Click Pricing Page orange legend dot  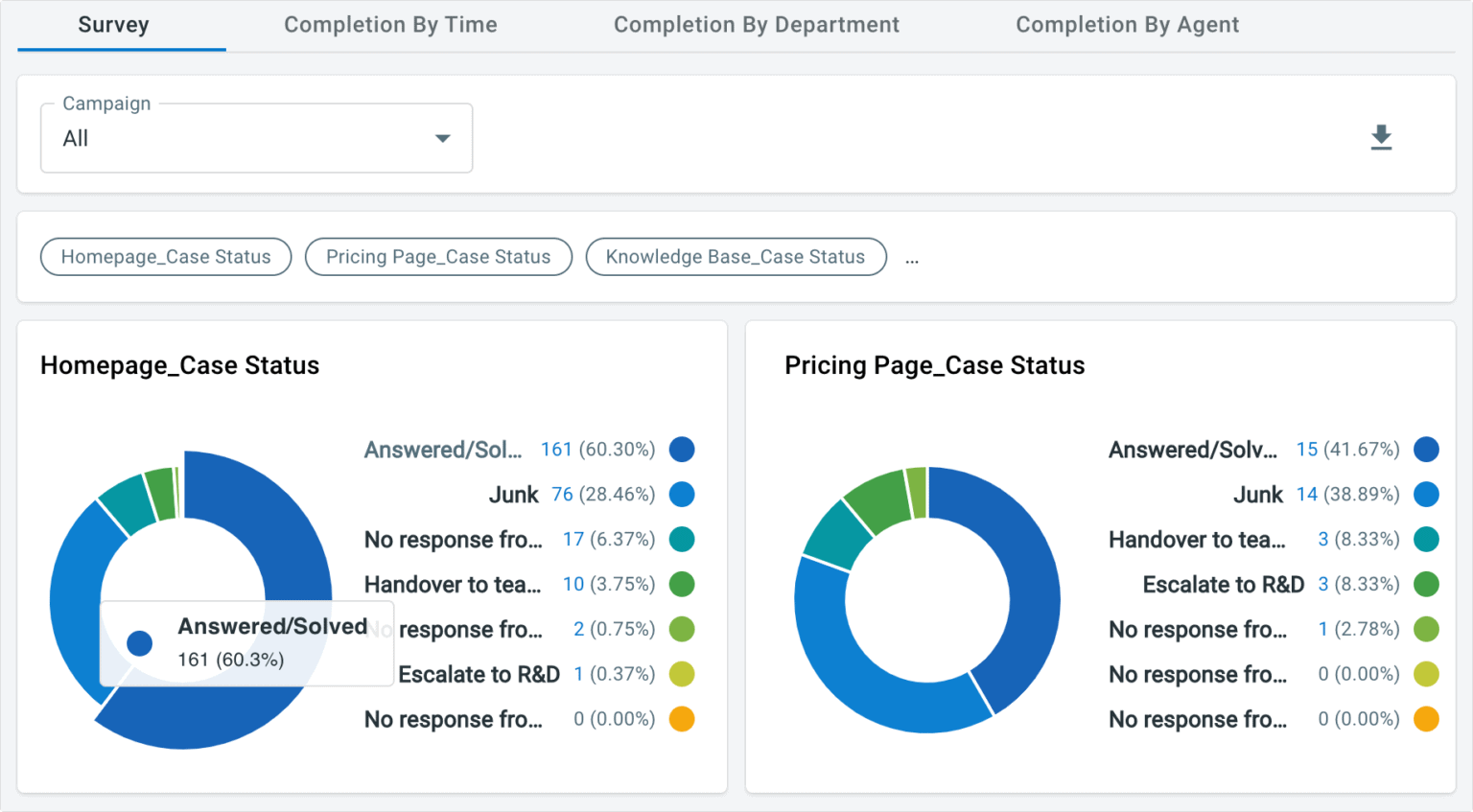click(x=1426, y=719)
